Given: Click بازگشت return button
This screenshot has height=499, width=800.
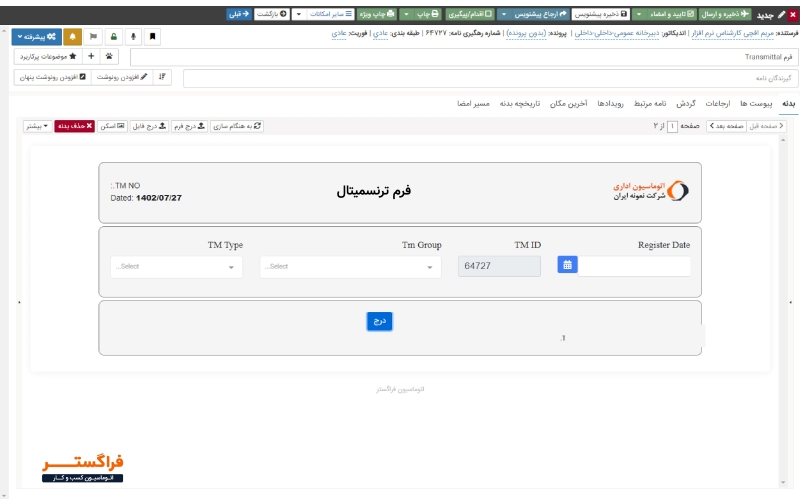Looking at the screenshot, I should click(272, 14).
